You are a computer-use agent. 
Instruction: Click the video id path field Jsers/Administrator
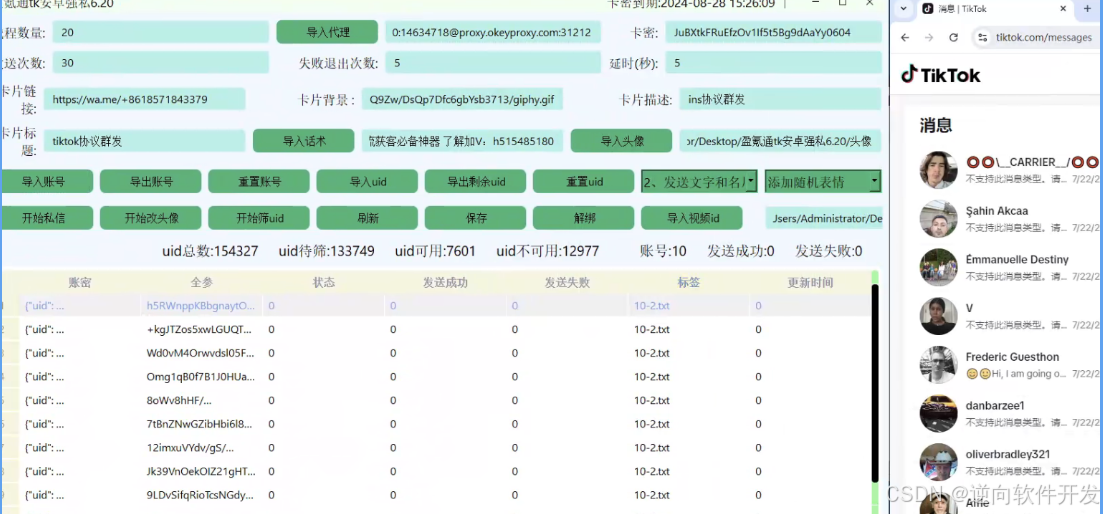pos(824,218)
